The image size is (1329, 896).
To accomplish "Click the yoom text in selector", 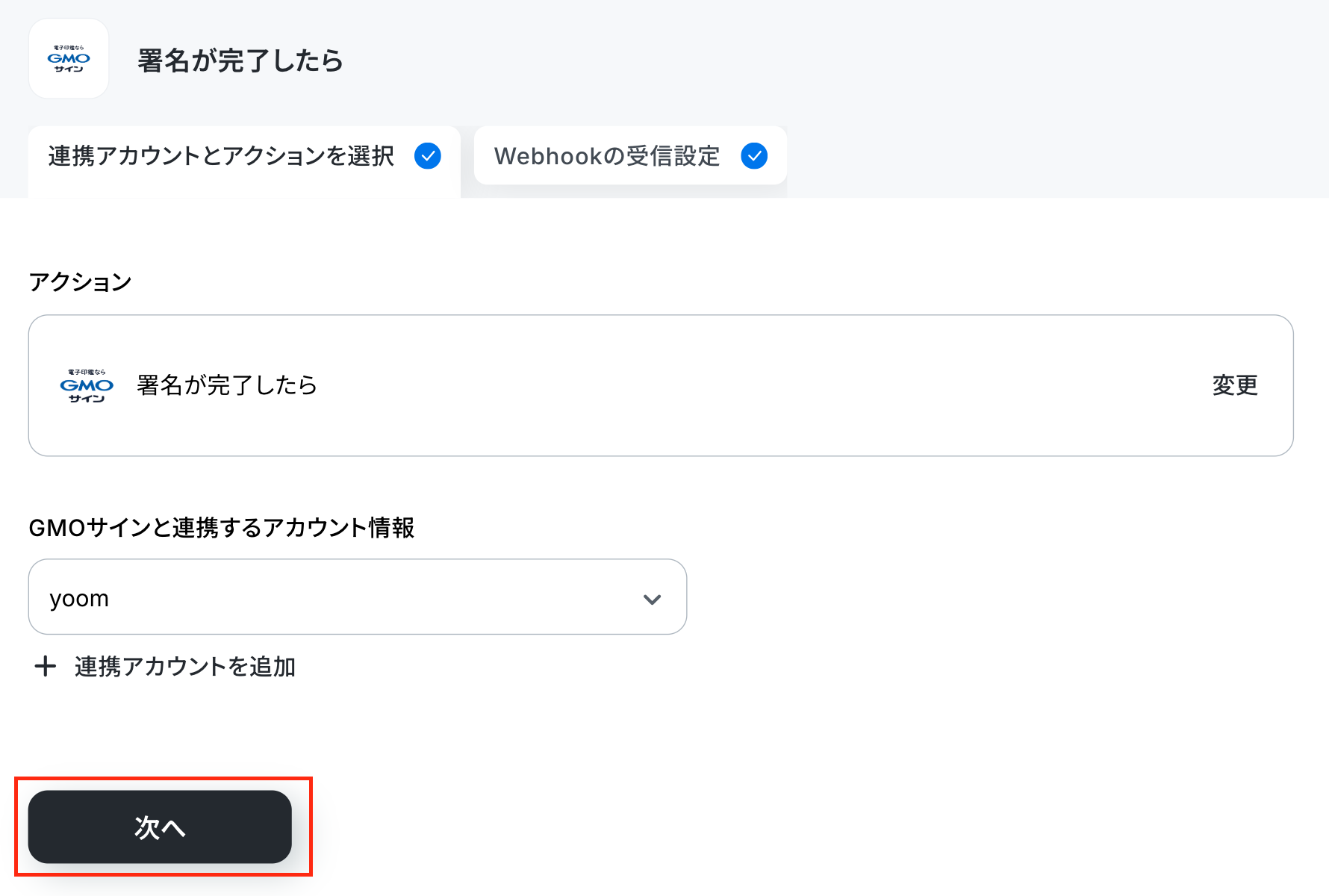I will (79, 599).
